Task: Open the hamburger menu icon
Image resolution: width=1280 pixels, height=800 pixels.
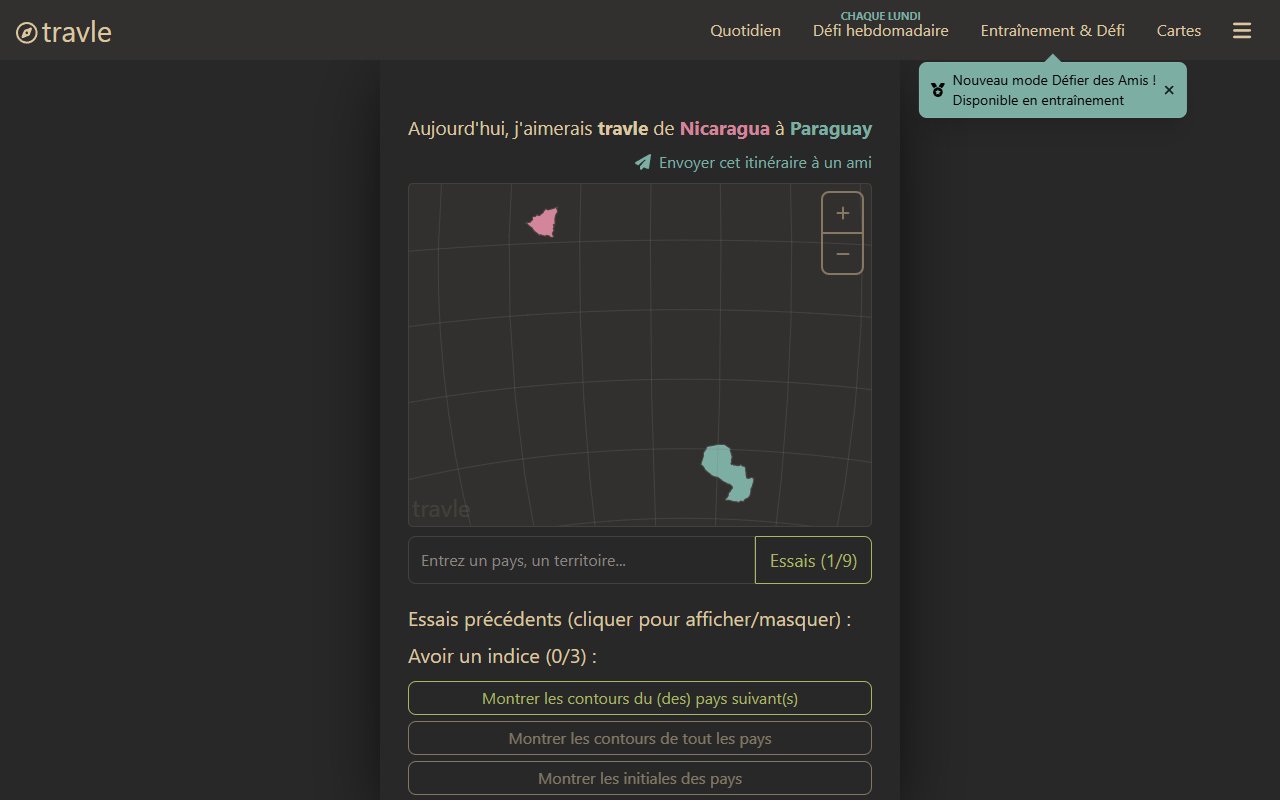Action: [1242, 31]
